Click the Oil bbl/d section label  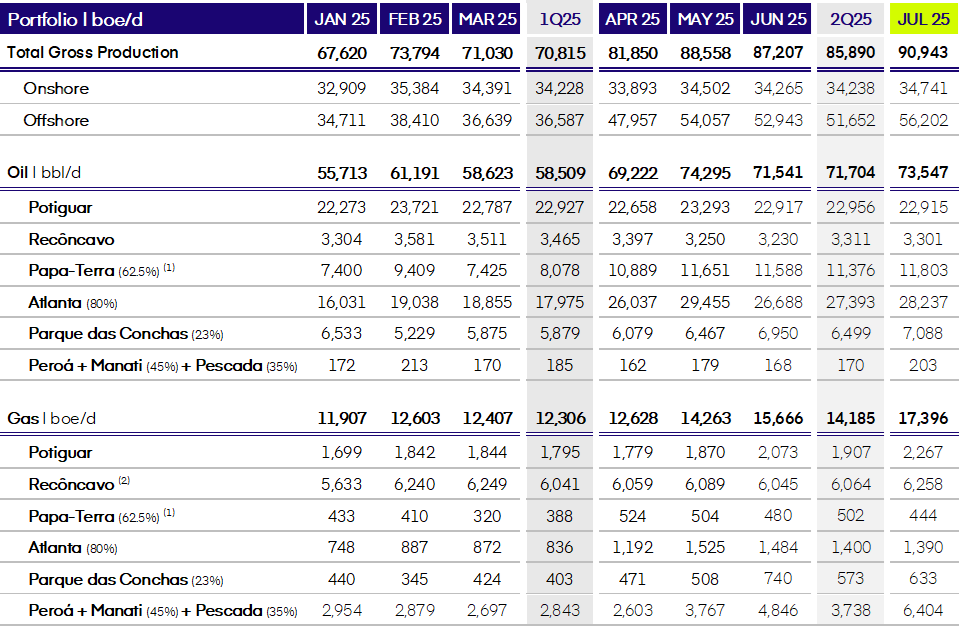pyautogui.click(x=44, y=172)
